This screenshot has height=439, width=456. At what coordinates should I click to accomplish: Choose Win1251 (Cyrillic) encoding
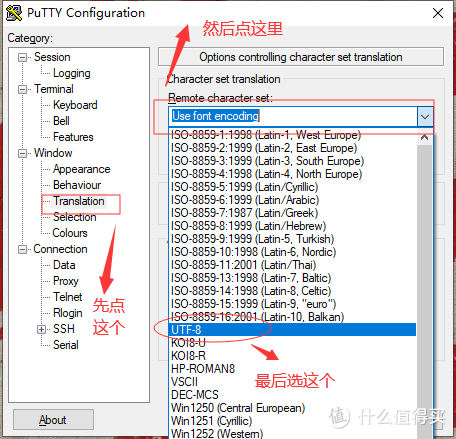point(293,421)
